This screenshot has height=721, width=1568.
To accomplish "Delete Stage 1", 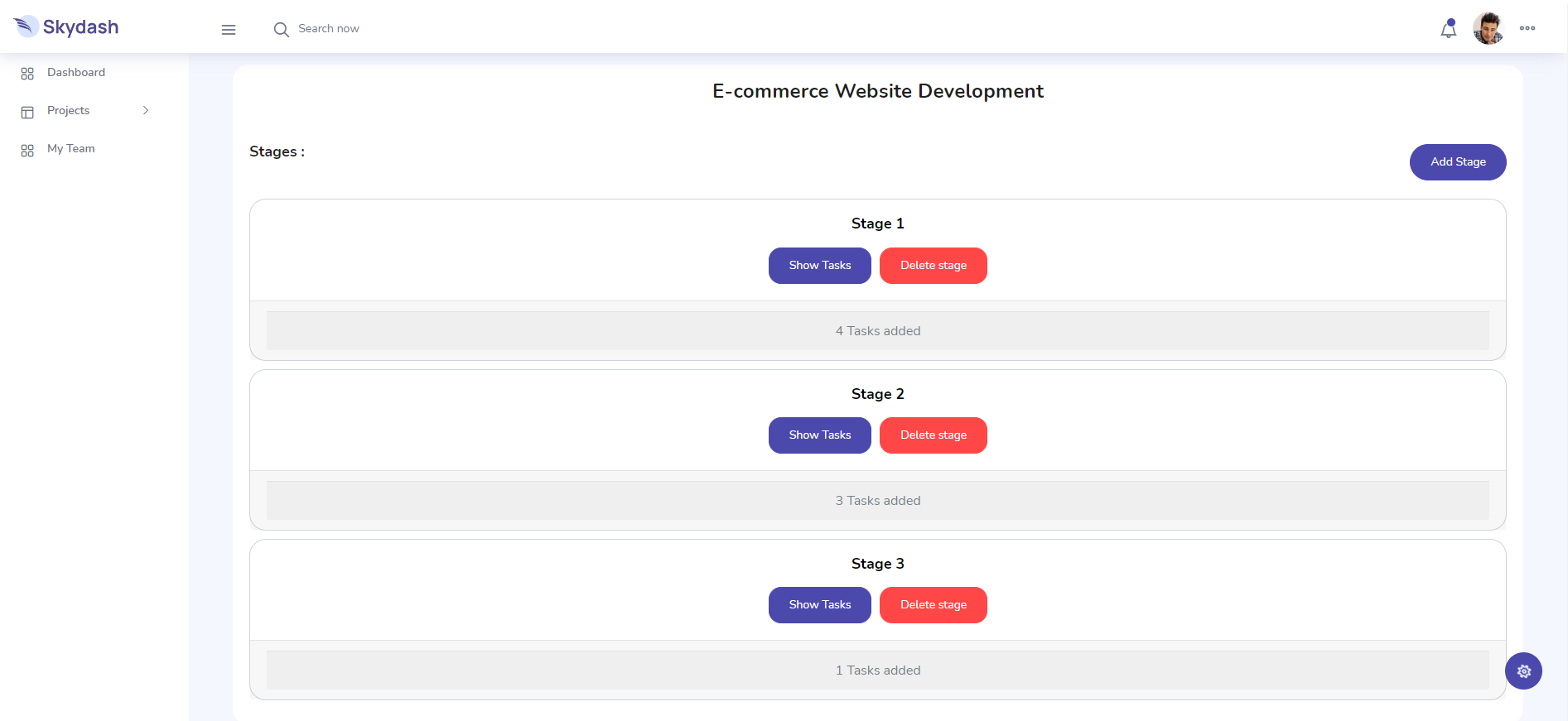I will (933, 266).
